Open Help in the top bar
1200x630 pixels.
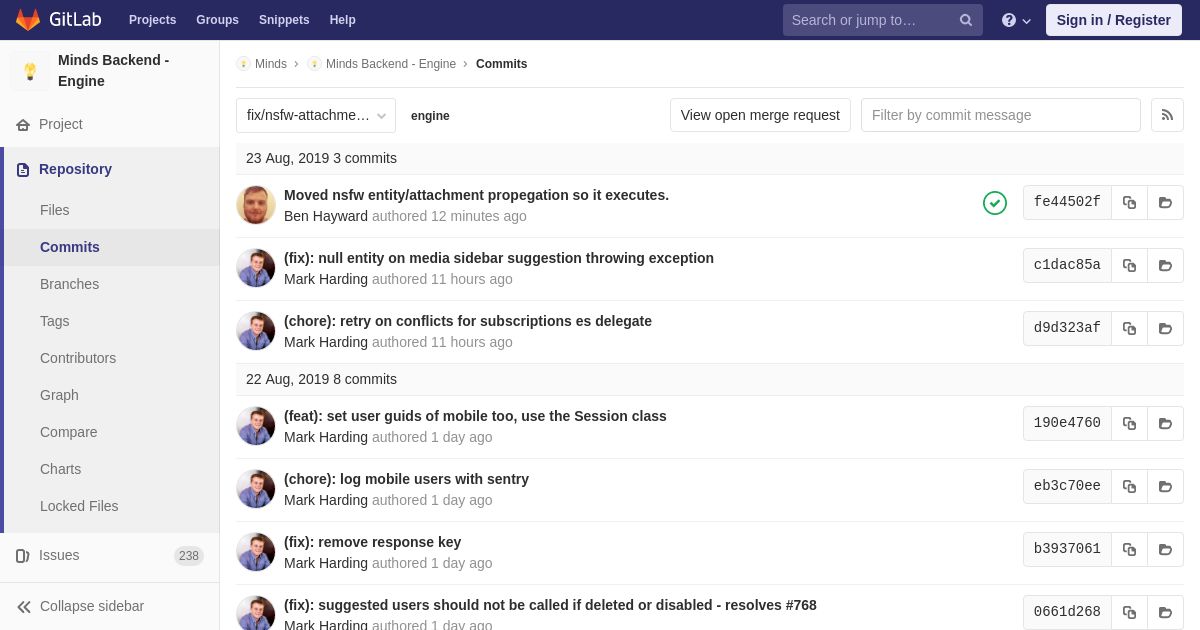tap(342, 20)
